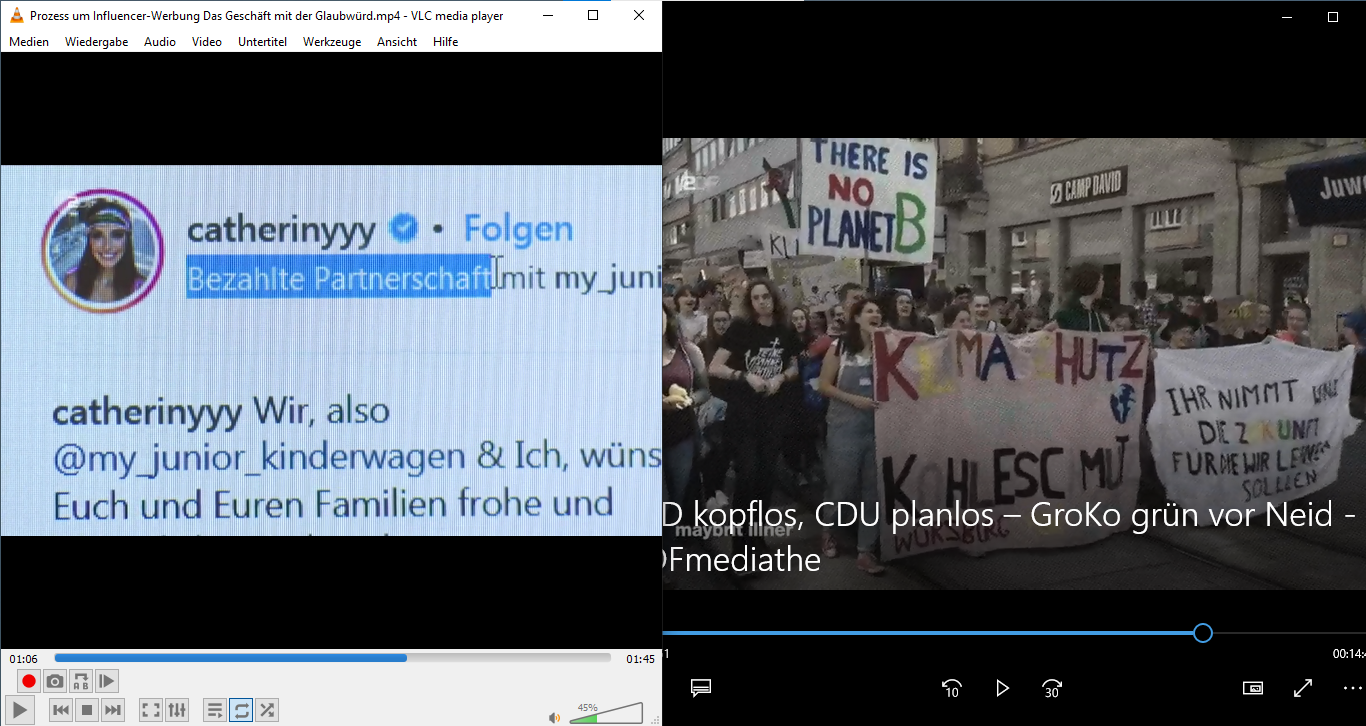Go to previous media in VLC
Viewport: 1366px width, 726px height.
[x=61, y=710]
